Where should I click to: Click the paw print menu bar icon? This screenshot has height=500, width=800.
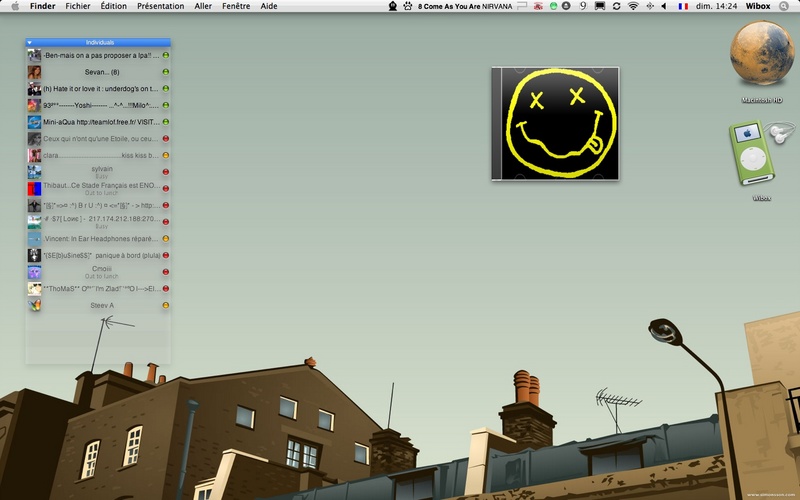[408, 6]
